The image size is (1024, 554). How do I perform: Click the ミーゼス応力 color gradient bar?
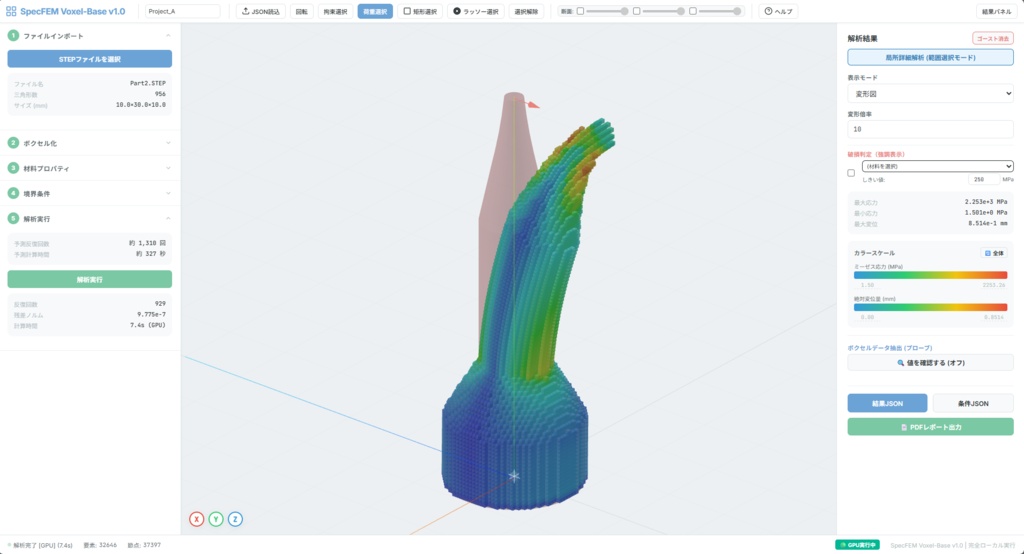click(930, 275)
